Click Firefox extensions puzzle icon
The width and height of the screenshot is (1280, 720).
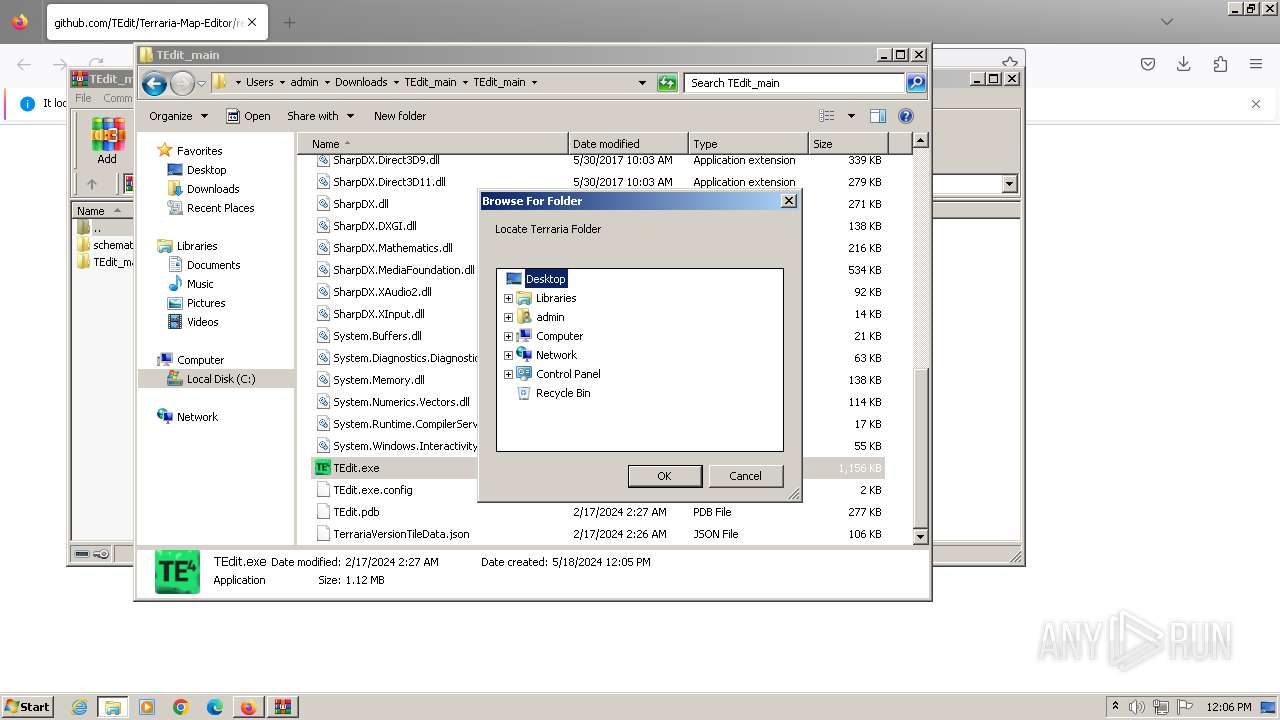coord(1220,64)
